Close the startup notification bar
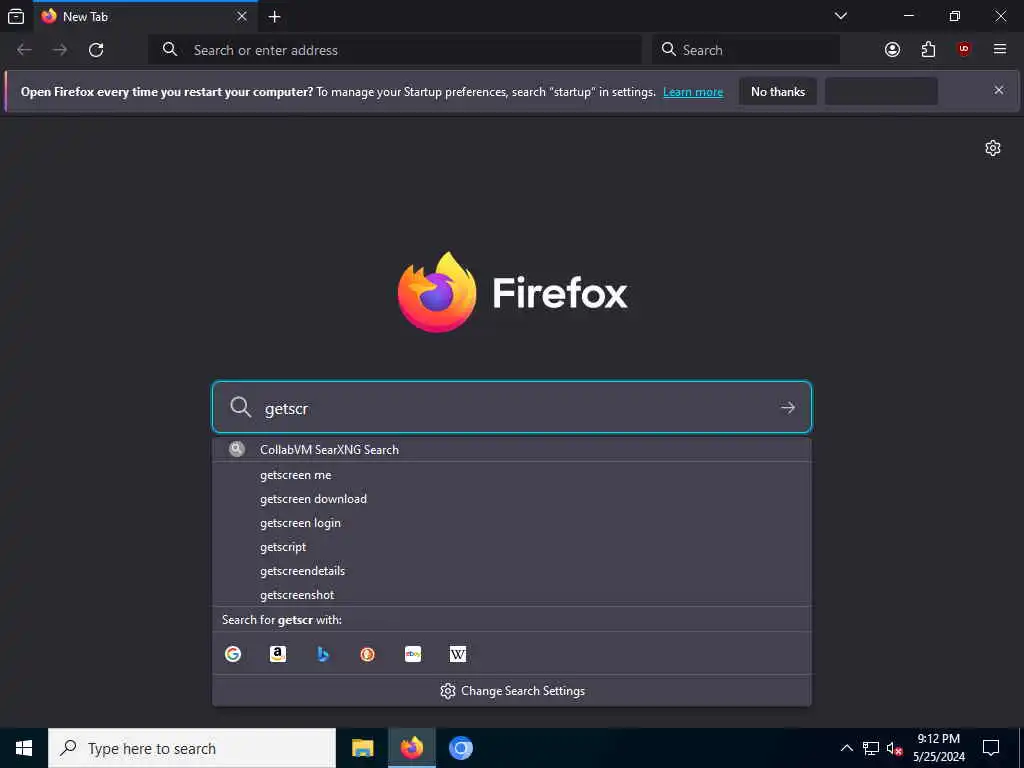 999,90
